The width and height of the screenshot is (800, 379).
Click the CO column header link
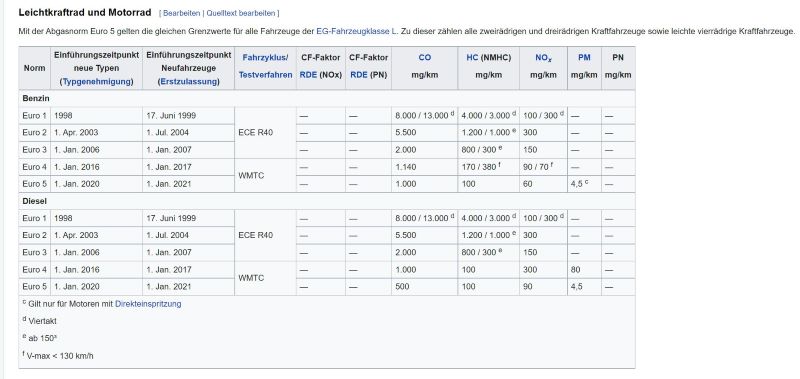pos(424,58)
